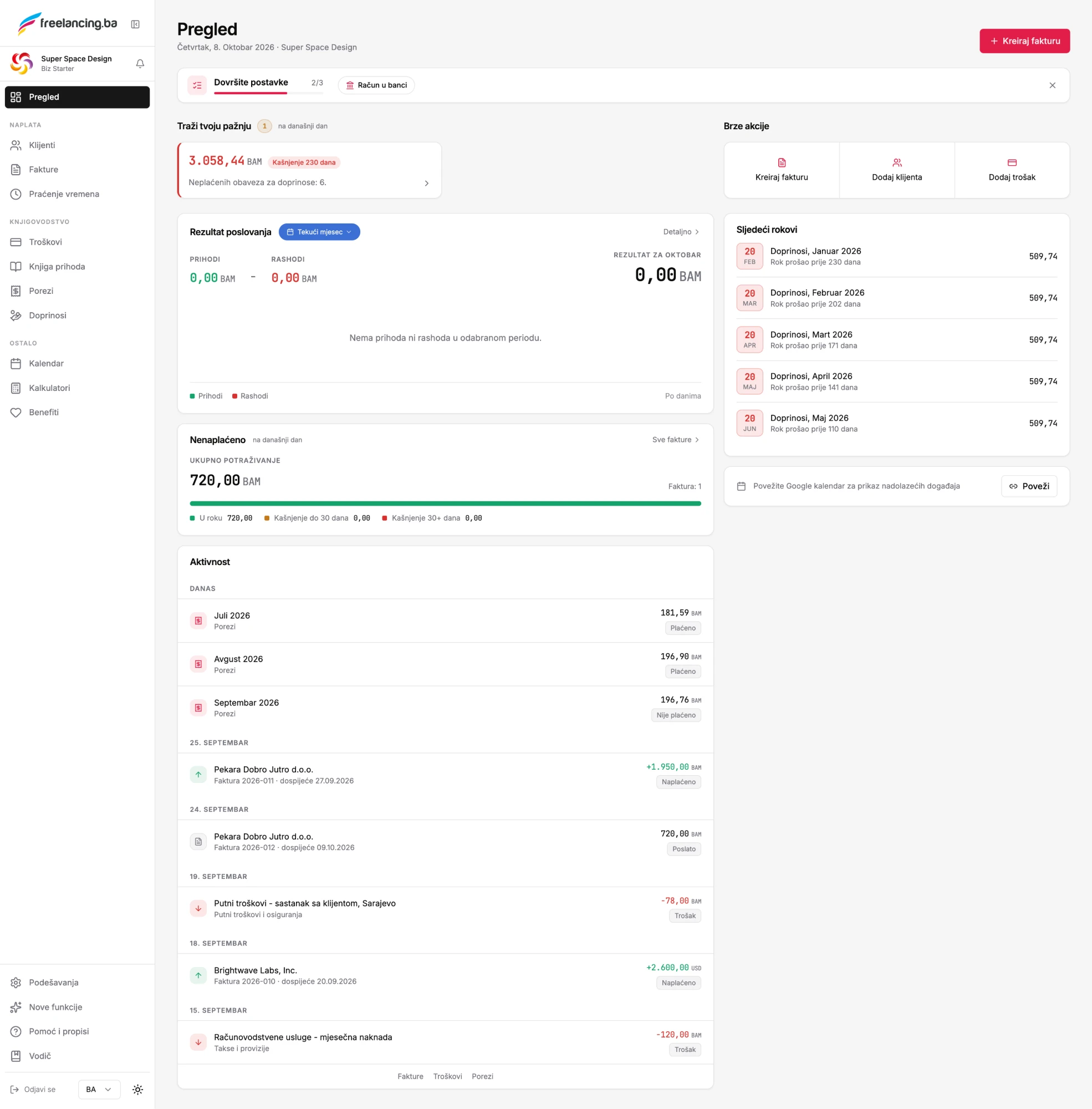Select Dodaj trošak quick action
The width and height of the screenshot is (1092, 1109).
(x=1012, y=170)
